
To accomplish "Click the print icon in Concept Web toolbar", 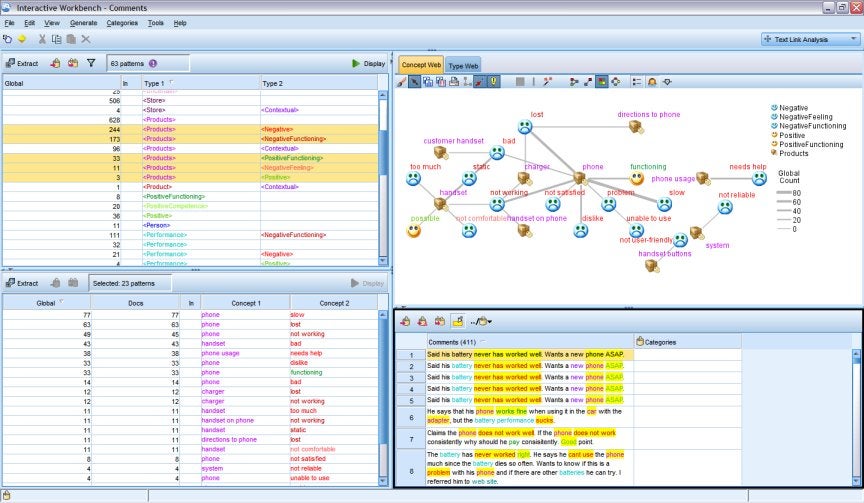I will tap(453, 81).
